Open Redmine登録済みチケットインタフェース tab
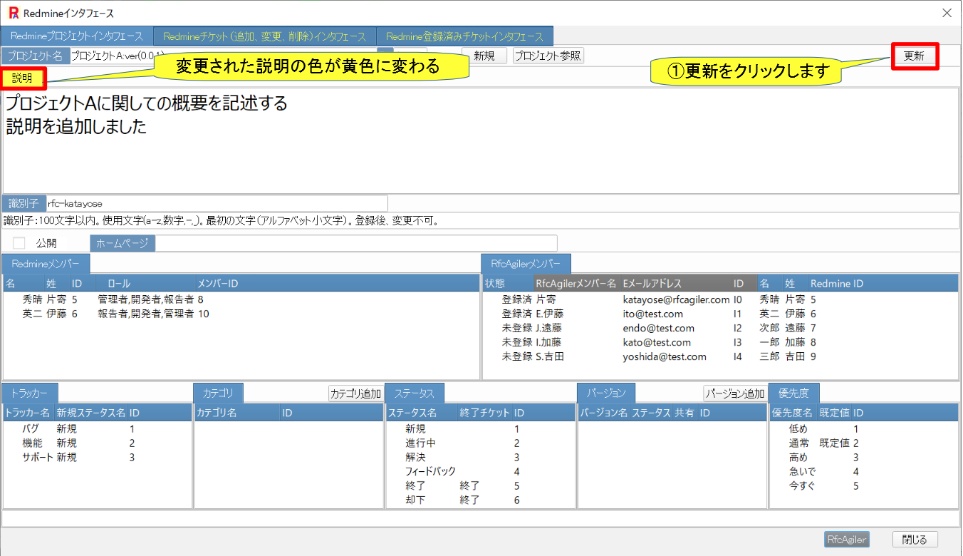 (x=465, y=36)
